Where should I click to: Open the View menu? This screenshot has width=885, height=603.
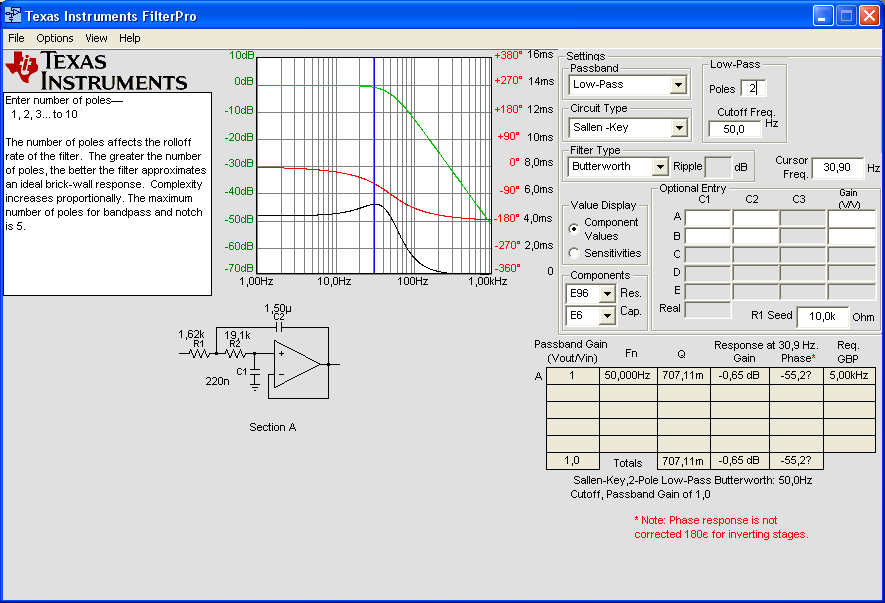[96, 38]
